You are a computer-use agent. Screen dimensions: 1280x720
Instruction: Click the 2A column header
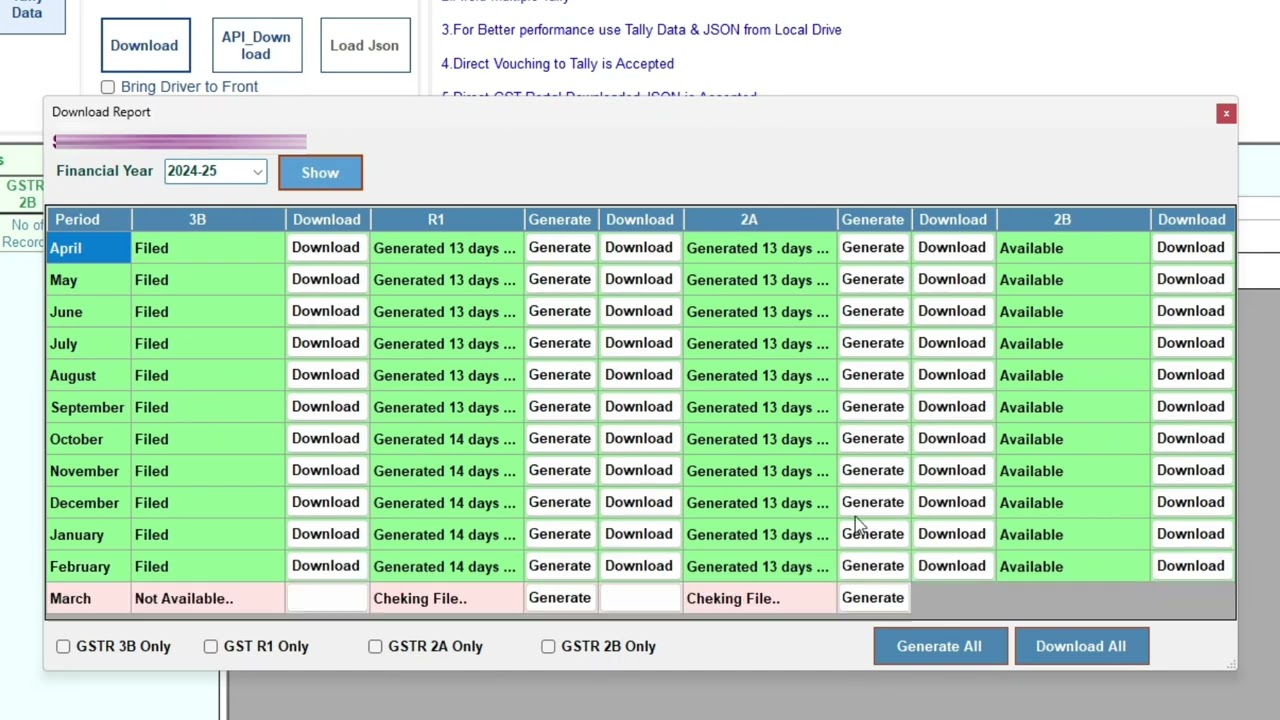(x=759, y=219)
